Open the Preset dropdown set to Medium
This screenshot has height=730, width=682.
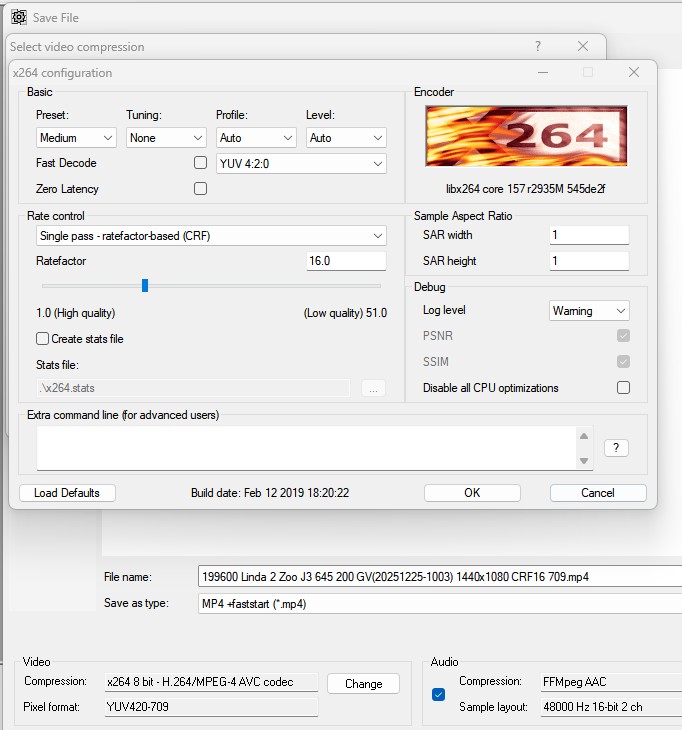click(76, 138)
